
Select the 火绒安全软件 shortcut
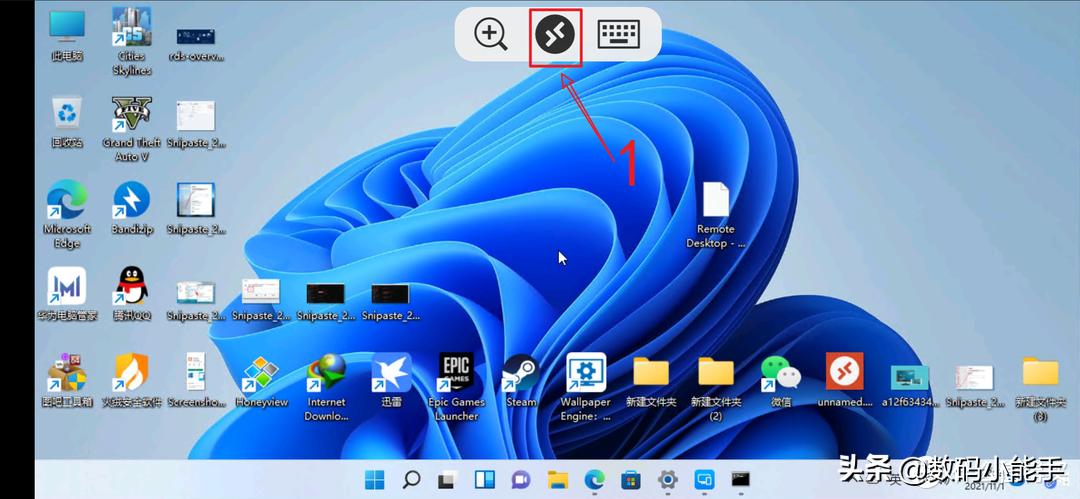(132, 380)
